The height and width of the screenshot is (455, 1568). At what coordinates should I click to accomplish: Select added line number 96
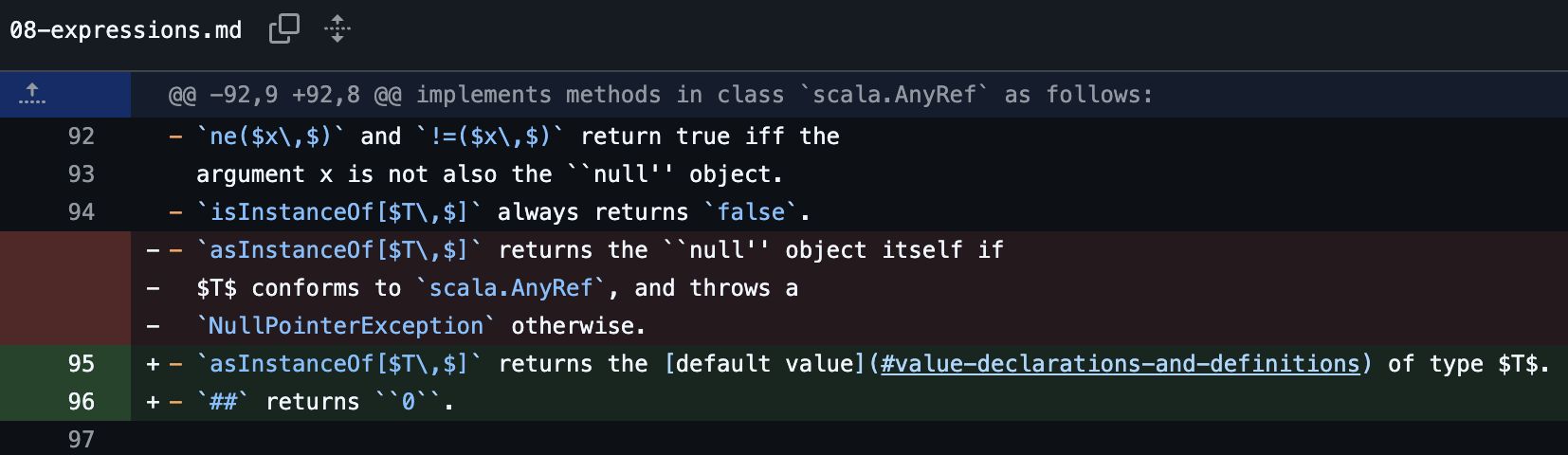82,402
